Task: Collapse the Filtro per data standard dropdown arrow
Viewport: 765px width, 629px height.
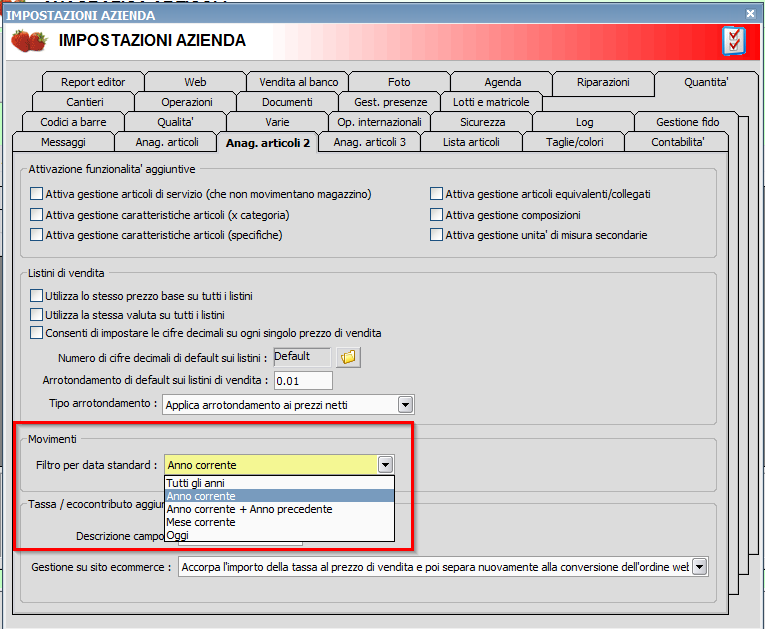Action: point(385,465)
